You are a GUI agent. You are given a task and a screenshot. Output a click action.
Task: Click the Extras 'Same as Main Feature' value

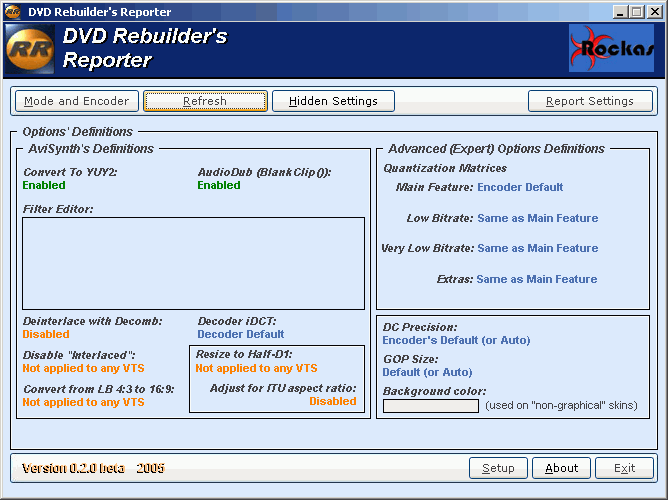pos(537,279)
